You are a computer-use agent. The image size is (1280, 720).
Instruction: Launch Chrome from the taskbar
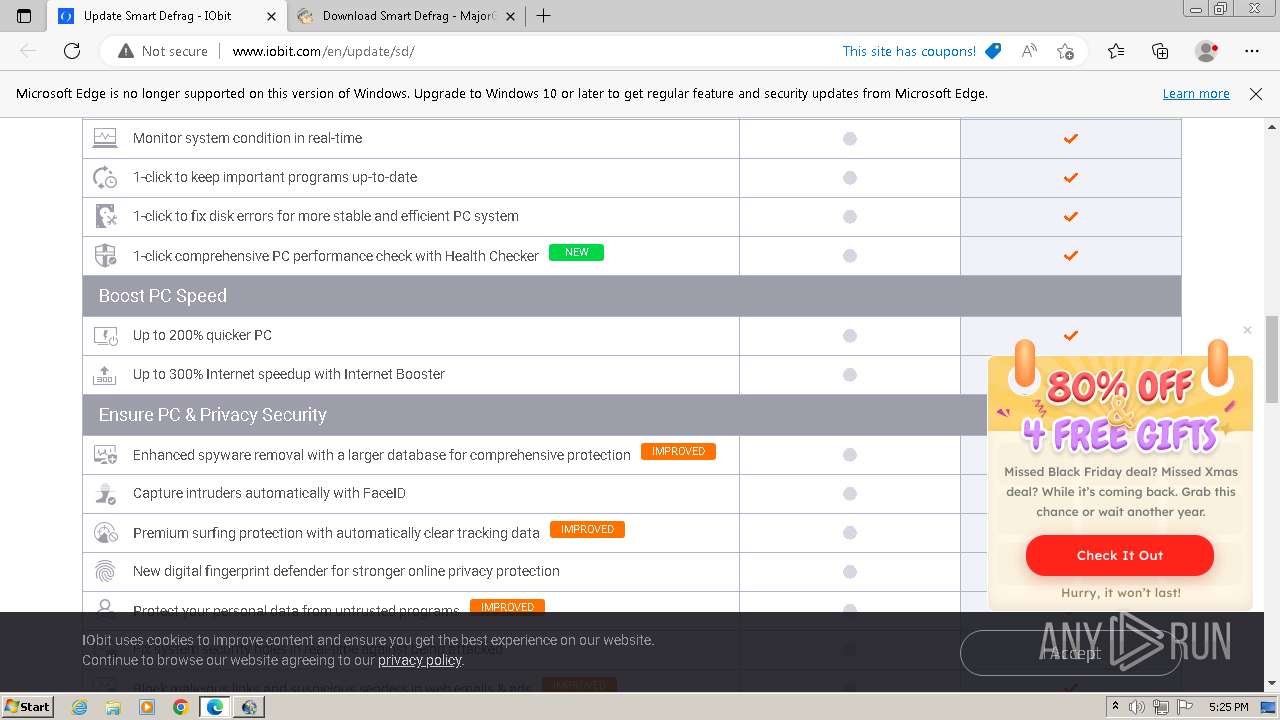pyautogui.click(x=180, y=707)
